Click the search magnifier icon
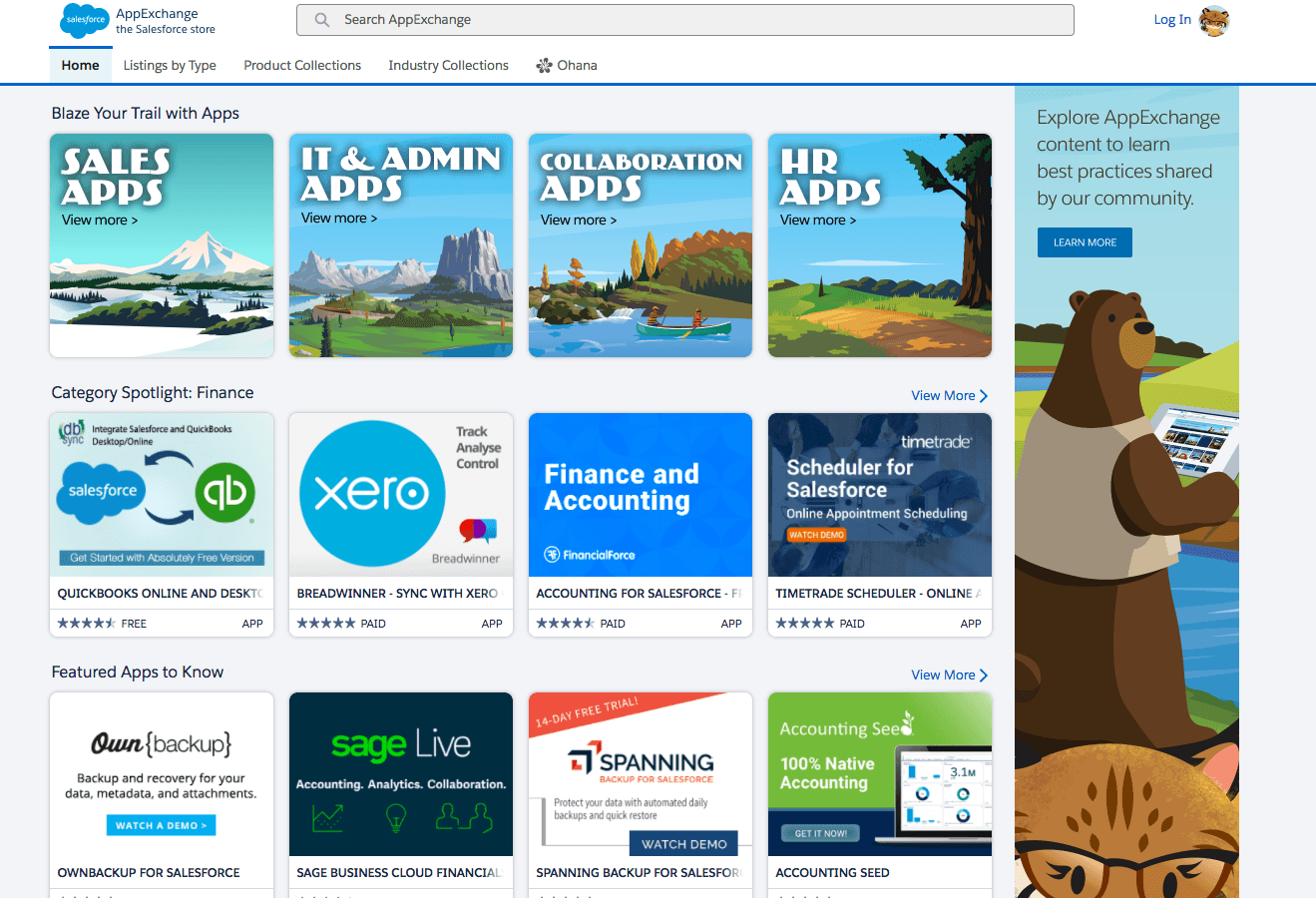 [322, 20]
